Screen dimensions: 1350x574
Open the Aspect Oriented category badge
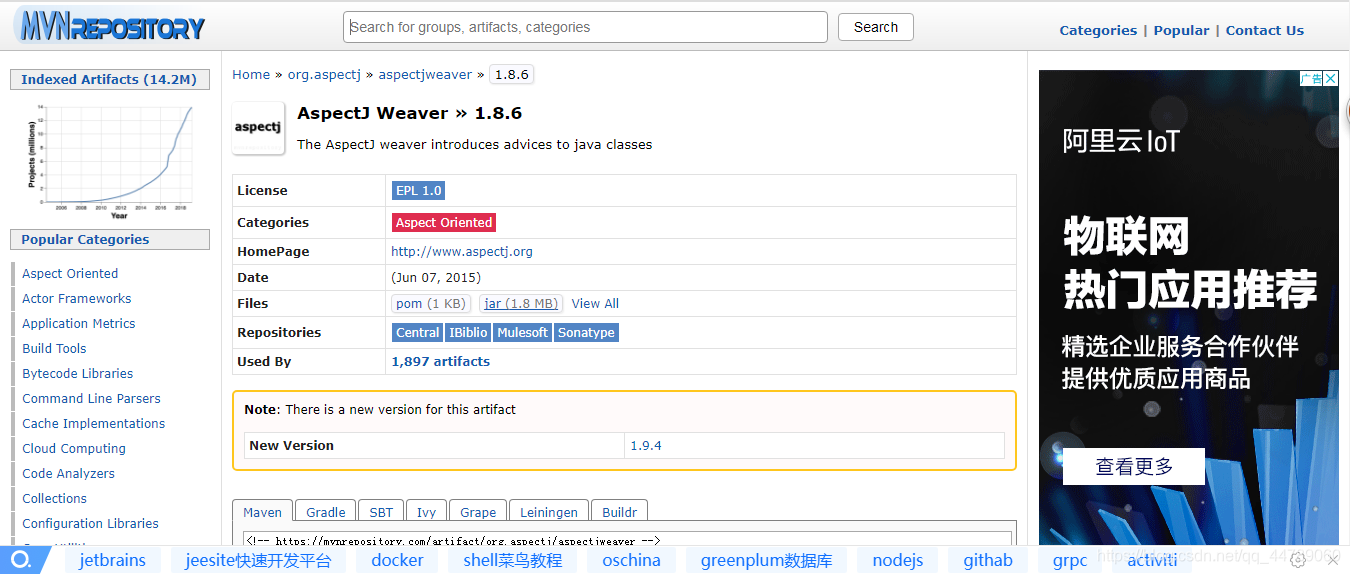(x=444, y=222)
